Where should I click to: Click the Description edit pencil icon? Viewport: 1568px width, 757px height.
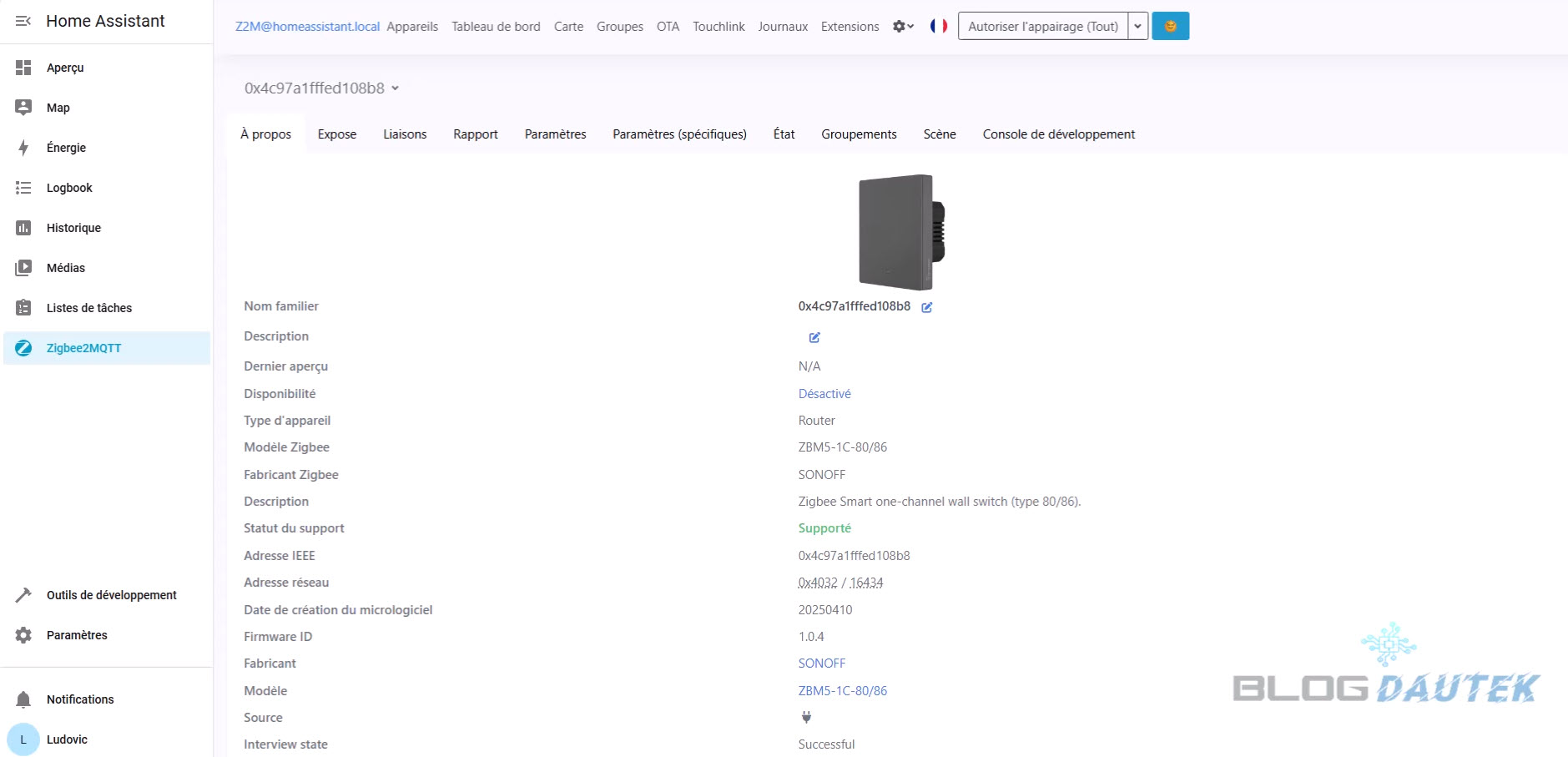(814, 337)
